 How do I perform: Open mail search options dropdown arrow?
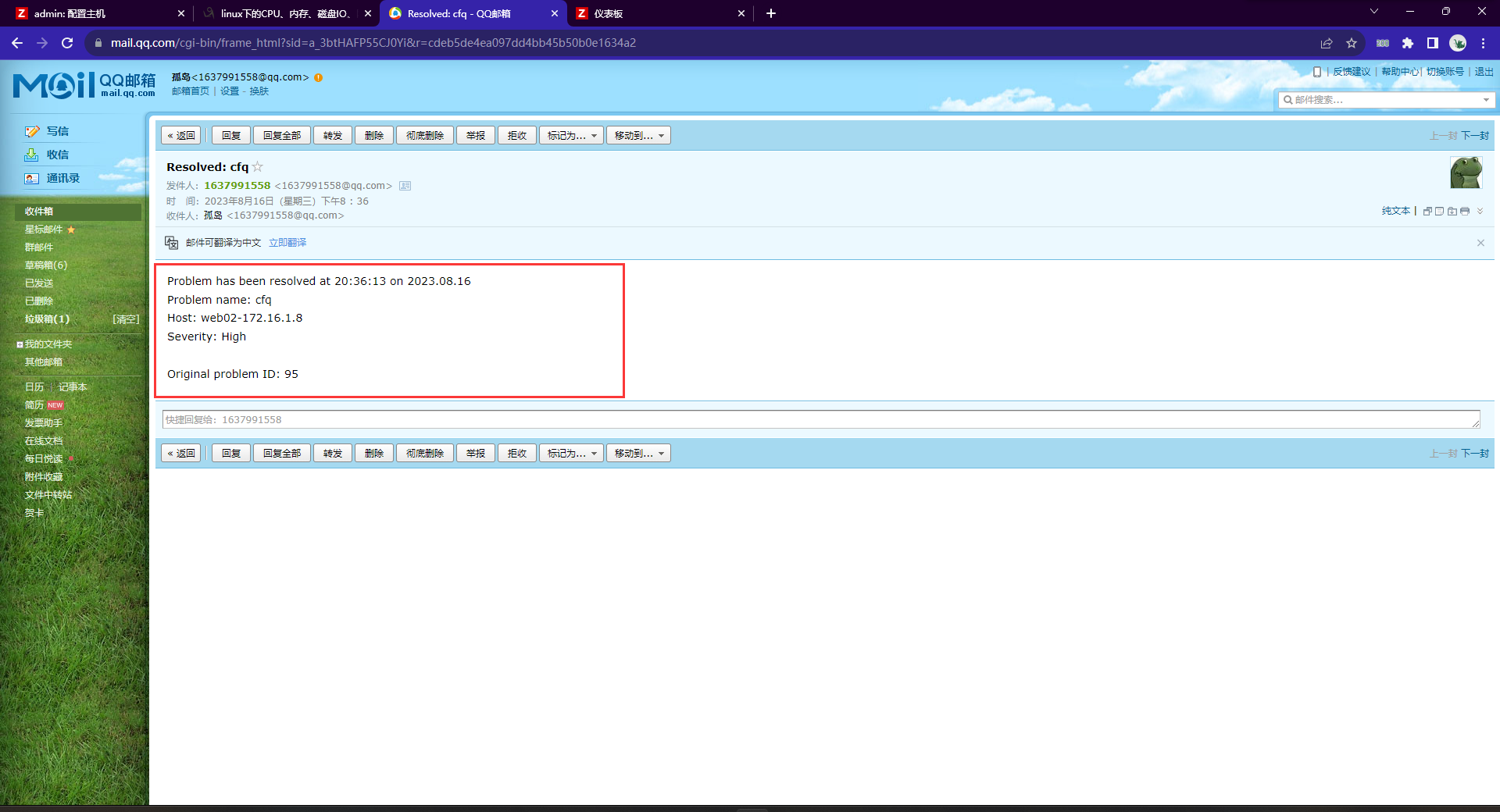[x=1486, y=100]
